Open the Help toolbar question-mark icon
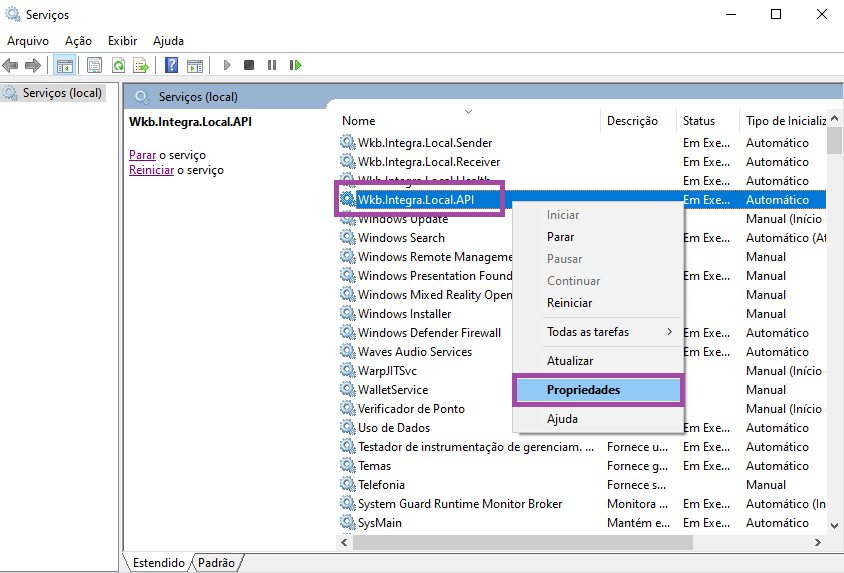 tap(171, 66)
